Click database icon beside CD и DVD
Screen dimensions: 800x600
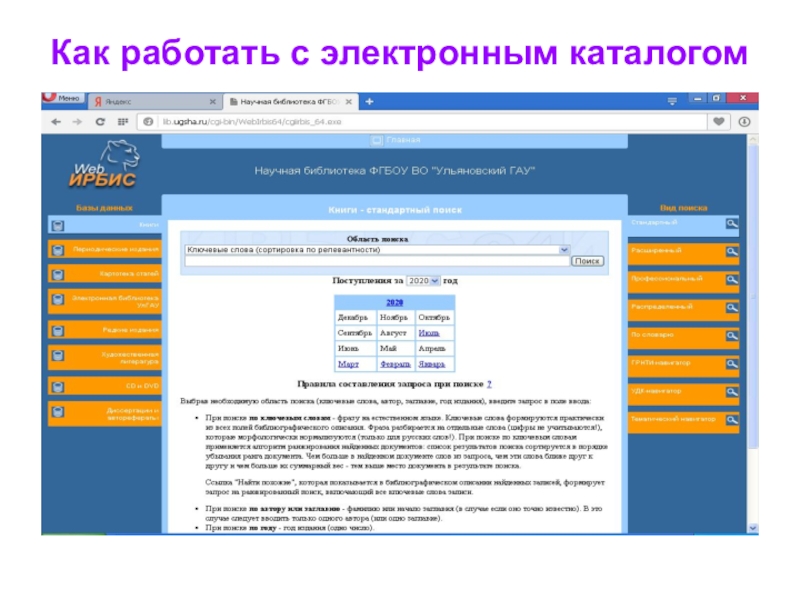pyautogui.click(x=56, y=384)
